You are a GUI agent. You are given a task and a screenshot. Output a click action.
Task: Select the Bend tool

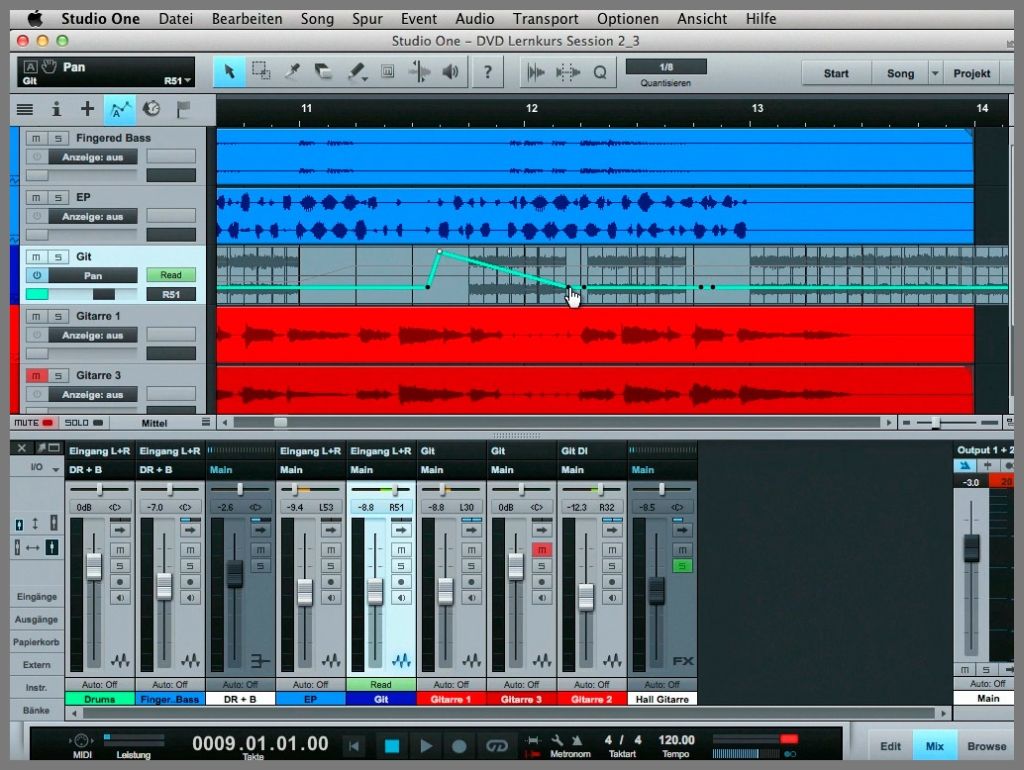419,71
